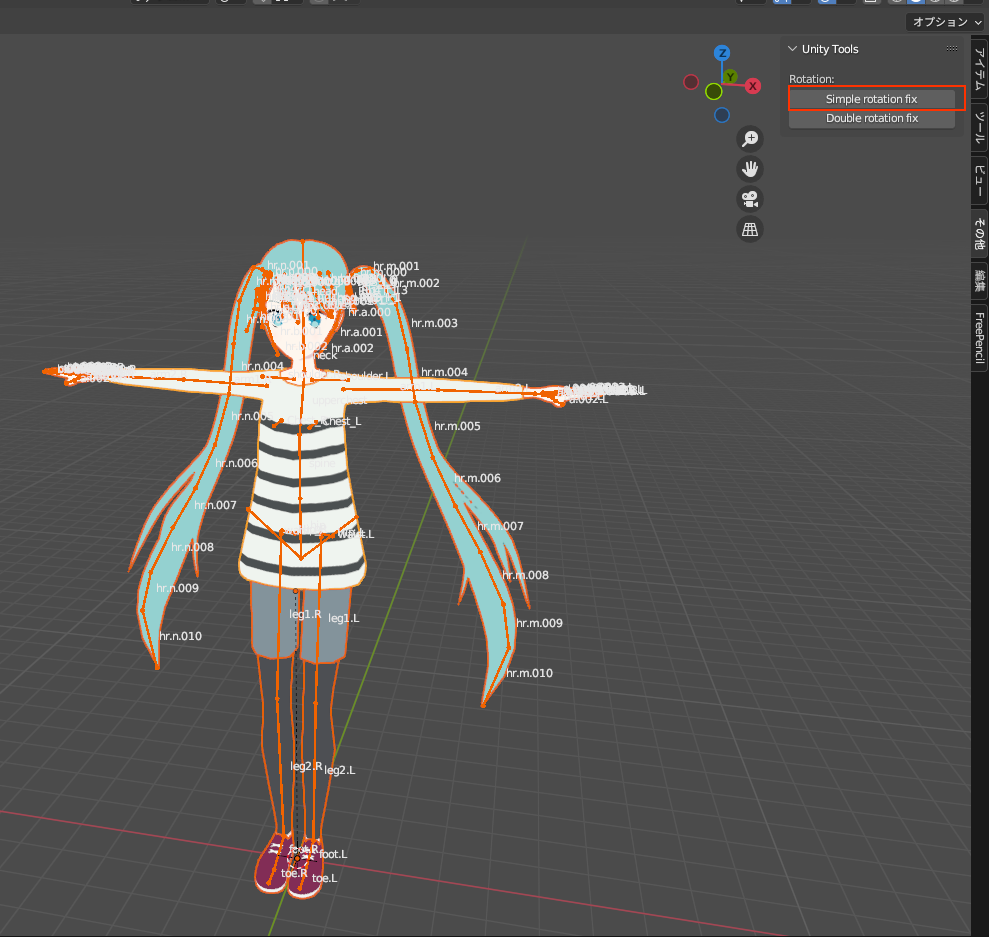Screen dimensions: 989x937
Task: Click the red X axis on gizmo
Action: coord(753,86)
